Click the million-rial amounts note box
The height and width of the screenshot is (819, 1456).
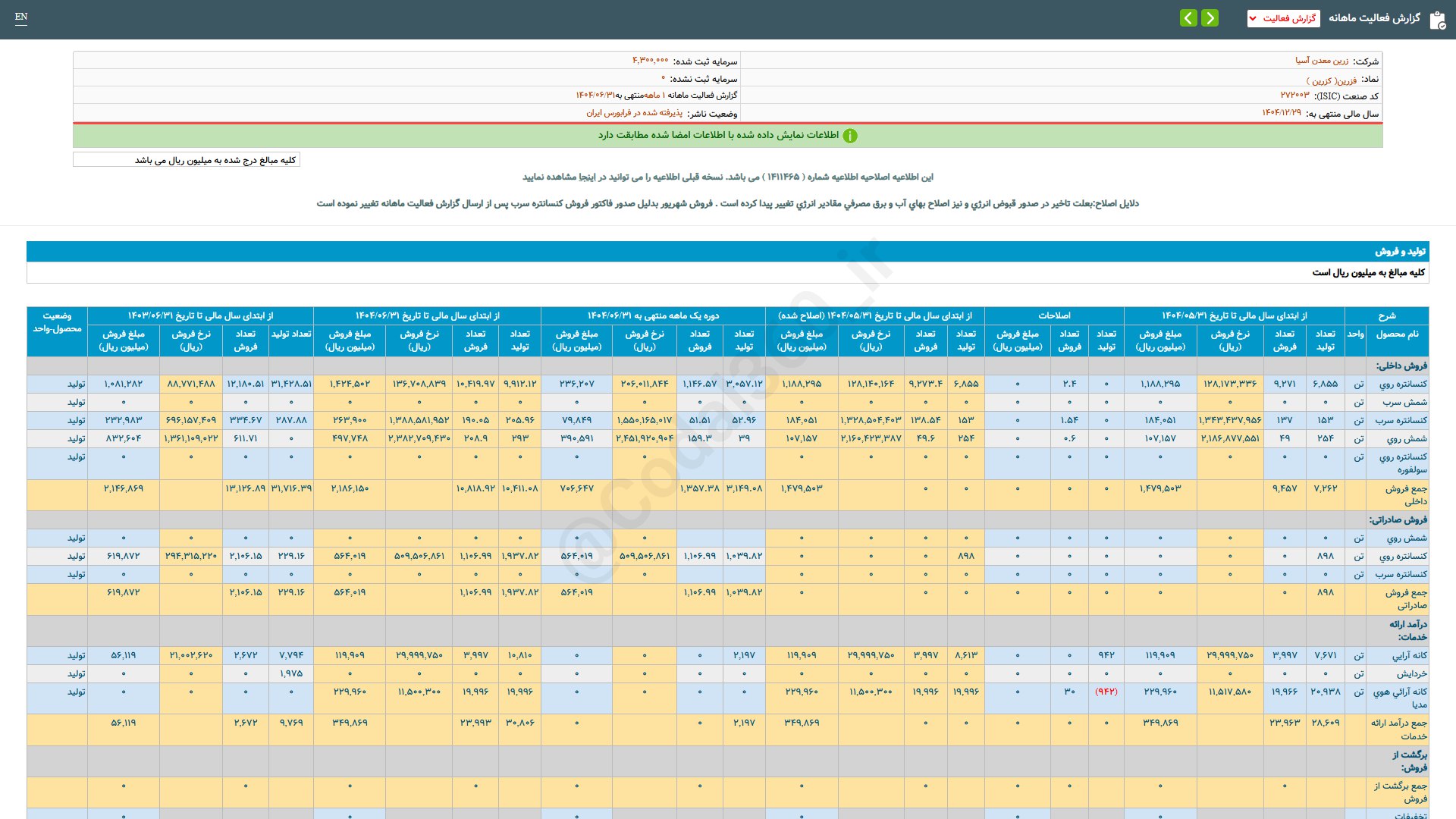[x=187, y=160]
